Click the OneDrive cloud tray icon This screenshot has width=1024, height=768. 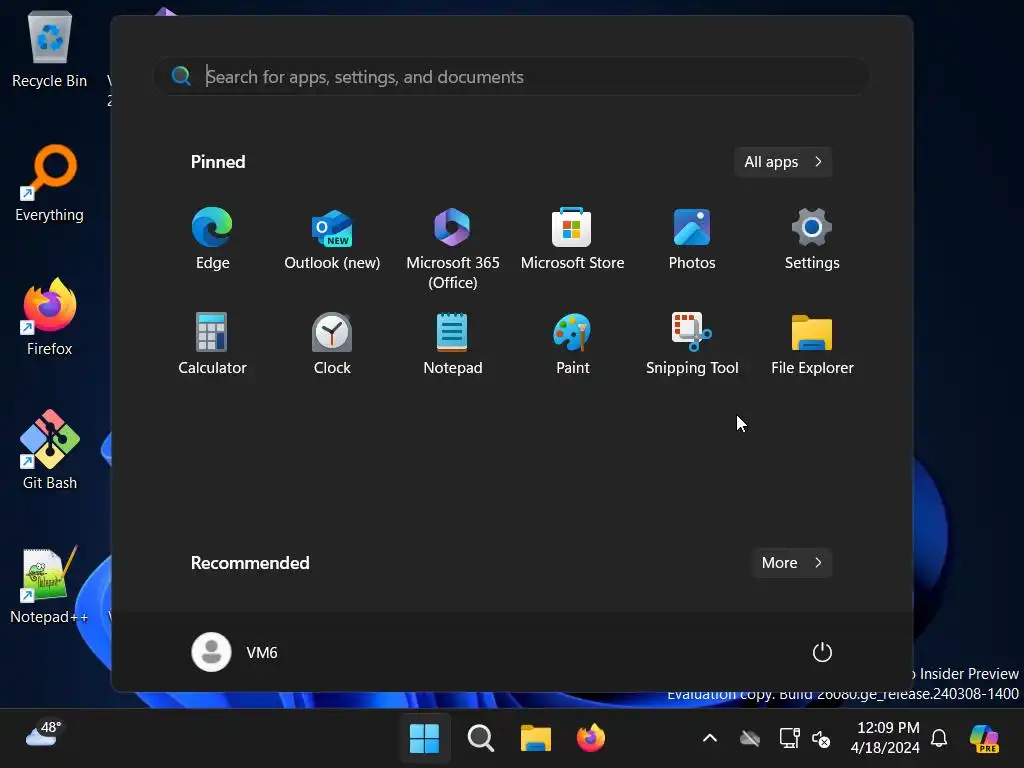[750, 739]
